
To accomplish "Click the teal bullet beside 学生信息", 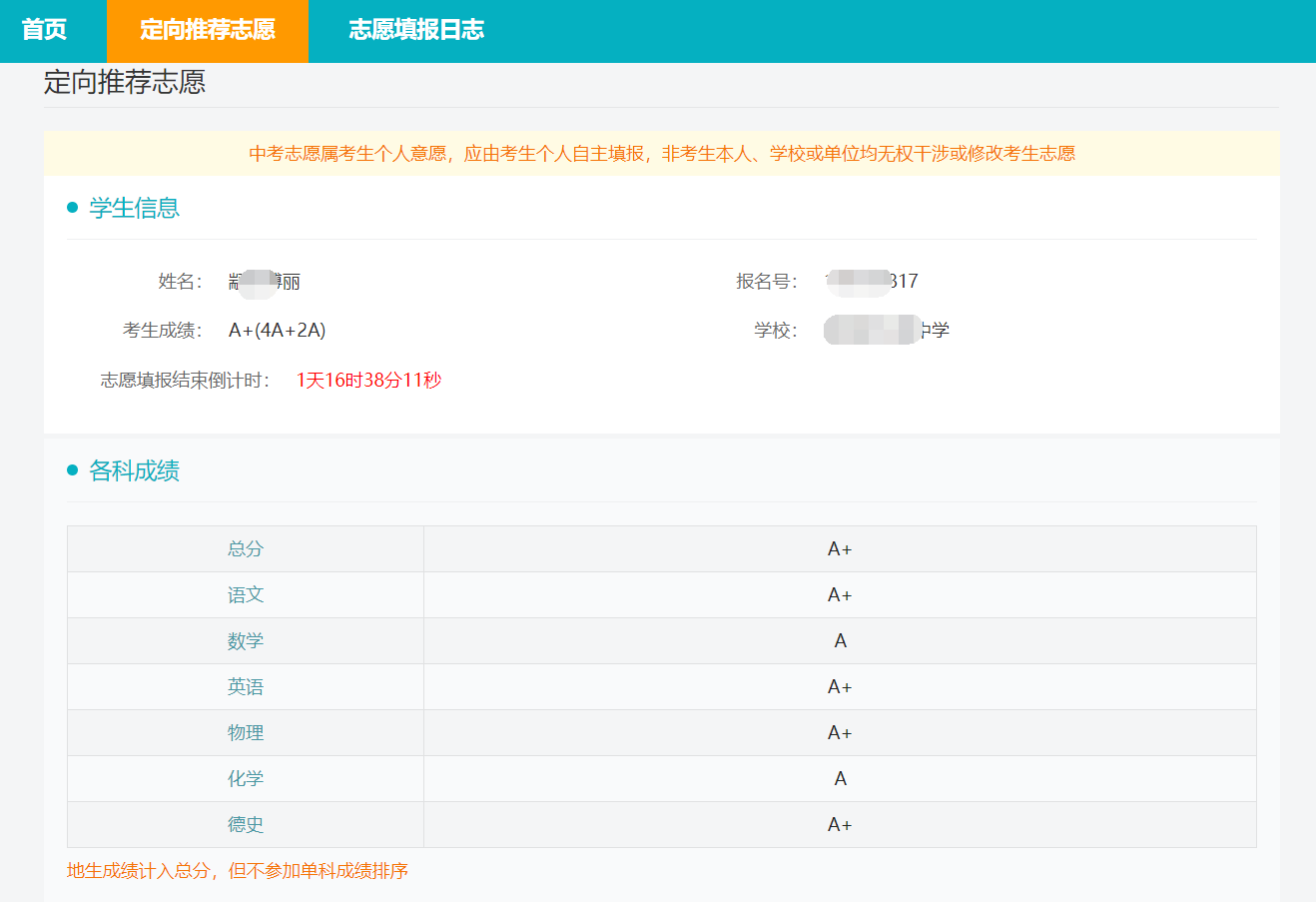I will (72, 208).
